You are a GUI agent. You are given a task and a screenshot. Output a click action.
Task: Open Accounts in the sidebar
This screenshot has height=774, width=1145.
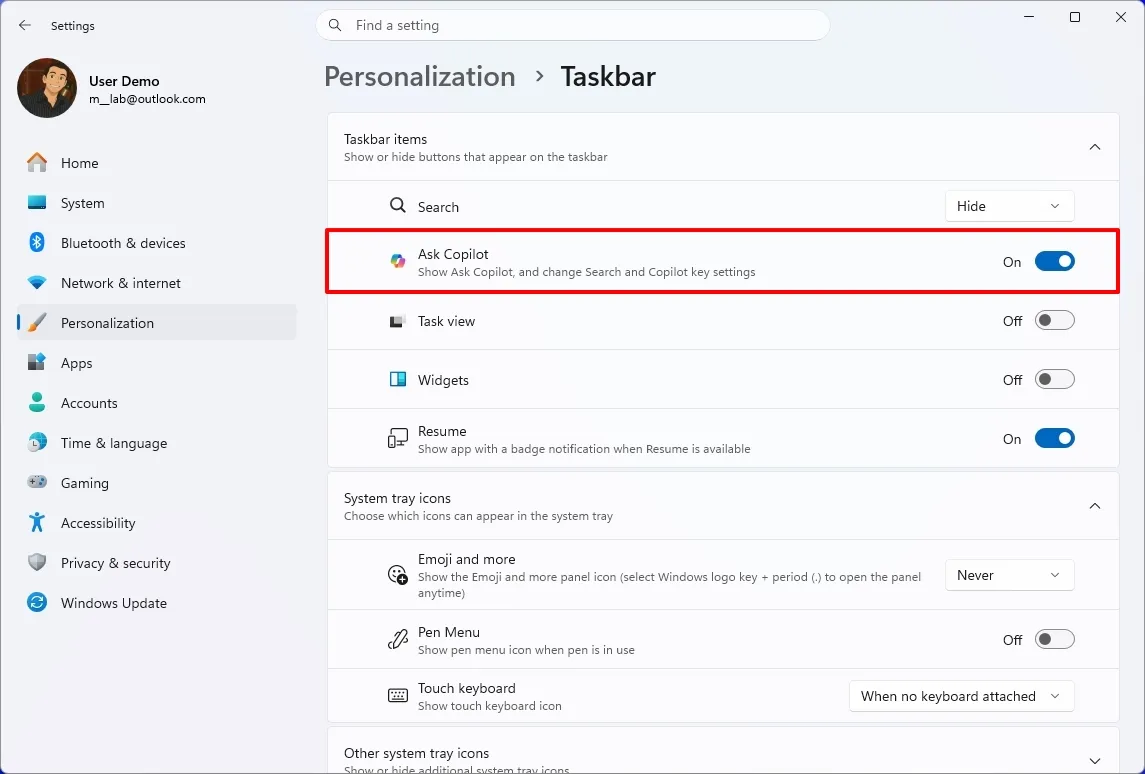[156, 403]
